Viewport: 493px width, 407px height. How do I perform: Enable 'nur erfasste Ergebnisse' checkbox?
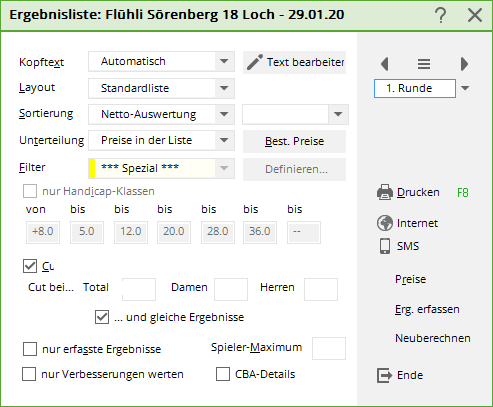click(x=30, y=349)
